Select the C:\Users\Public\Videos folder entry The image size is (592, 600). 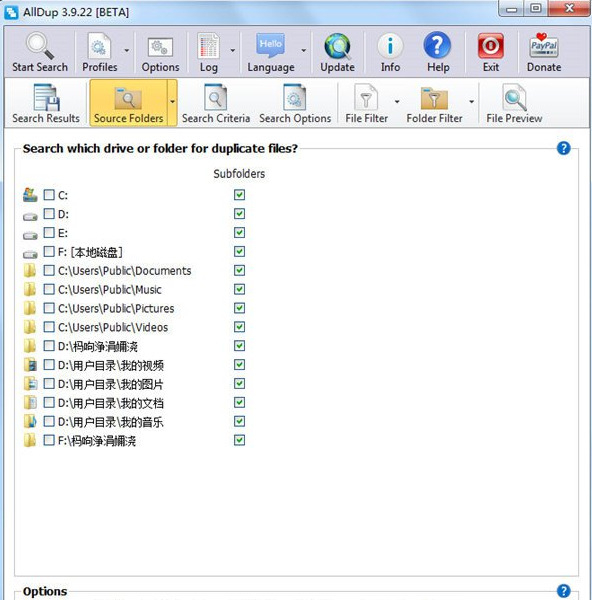pyautogui.click(x=113, y=327)
